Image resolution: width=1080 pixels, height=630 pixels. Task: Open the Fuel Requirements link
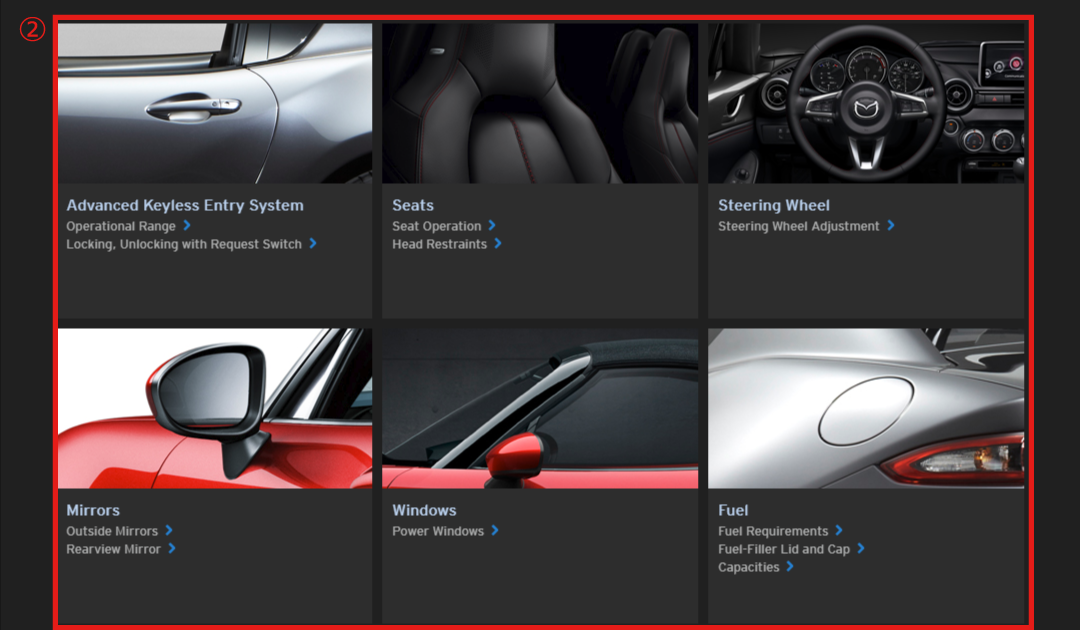click(773, 531)
